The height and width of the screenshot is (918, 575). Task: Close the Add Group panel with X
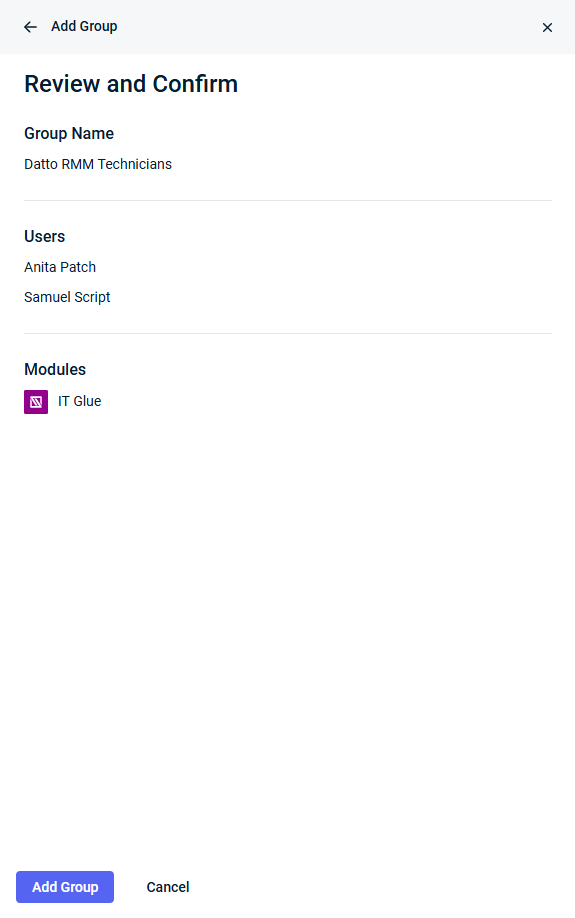(547, 28)
